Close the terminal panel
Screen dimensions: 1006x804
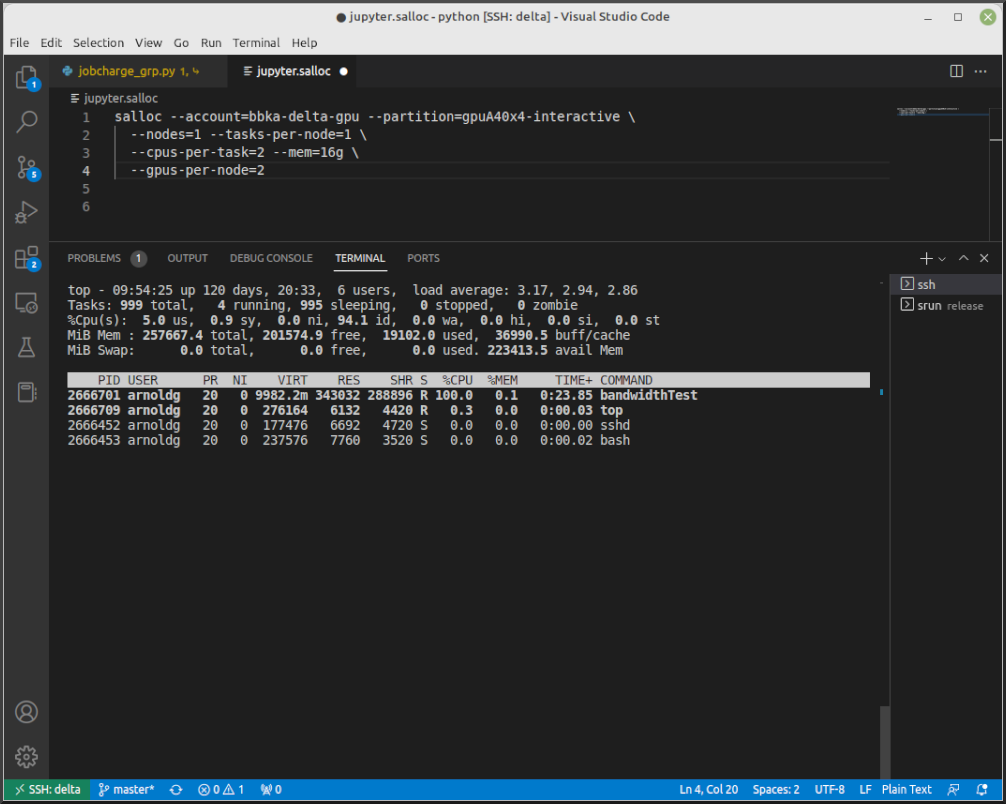[985, 258]
